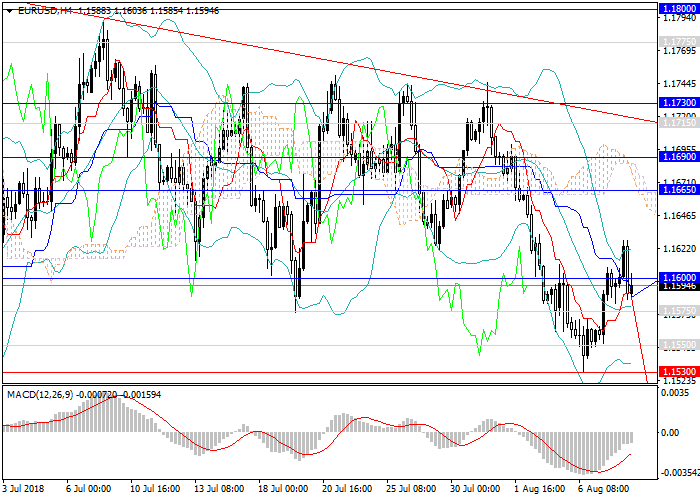Select the 1.18000 blue price level label
This screenshot has width=700, height=500.
(x=679, y=8)
